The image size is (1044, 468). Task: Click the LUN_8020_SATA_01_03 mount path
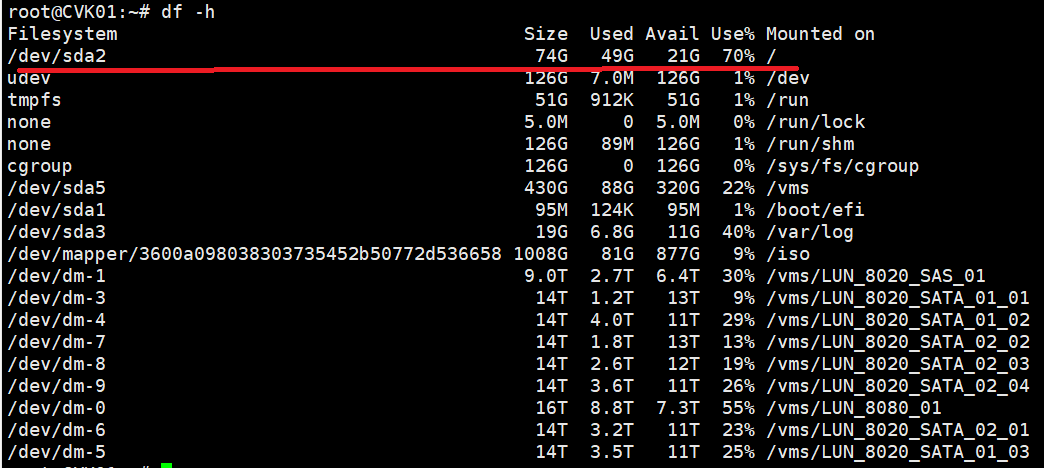click(x=898, y=451)
